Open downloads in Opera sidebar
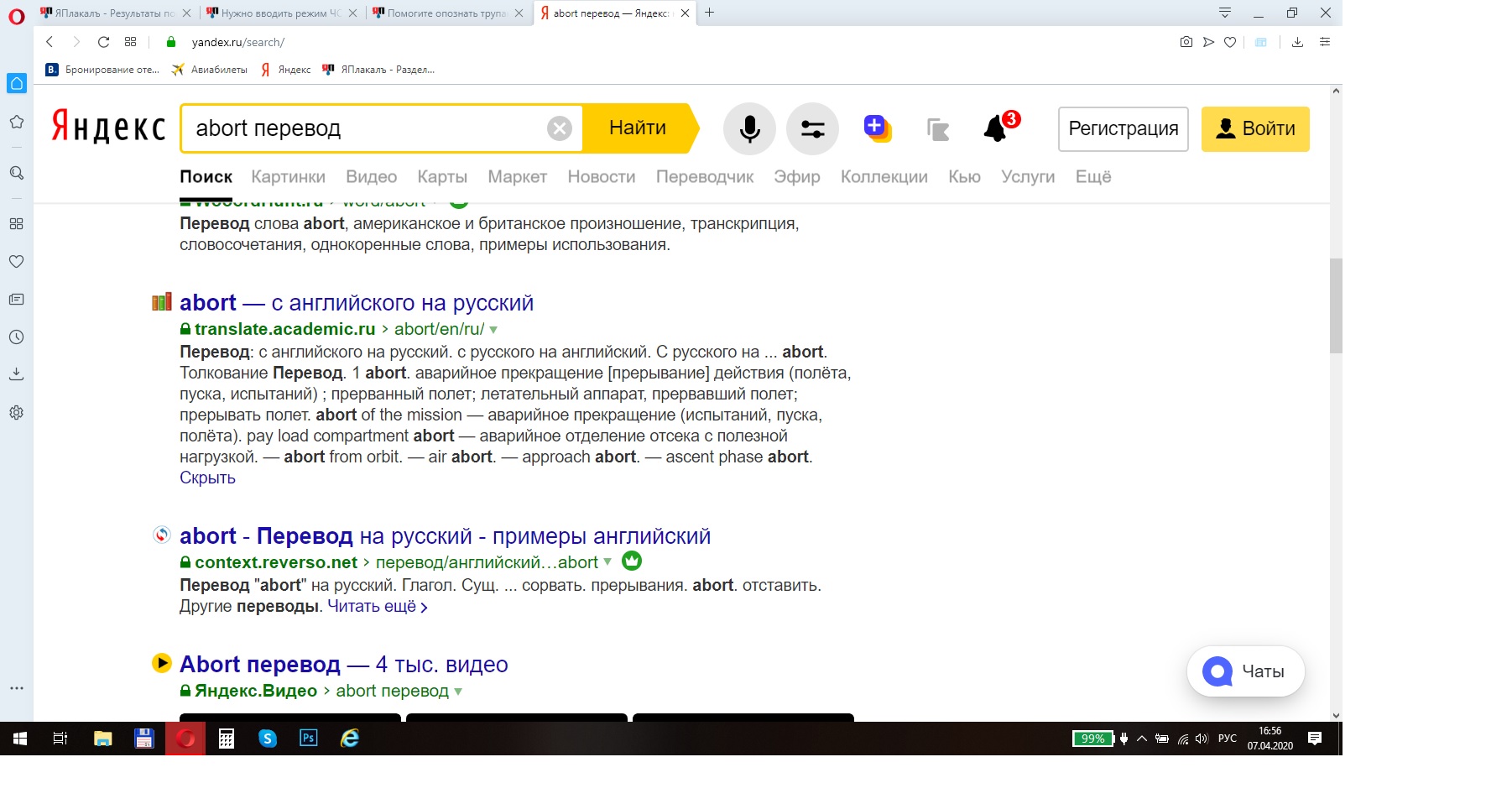 [x=16, y=374]
